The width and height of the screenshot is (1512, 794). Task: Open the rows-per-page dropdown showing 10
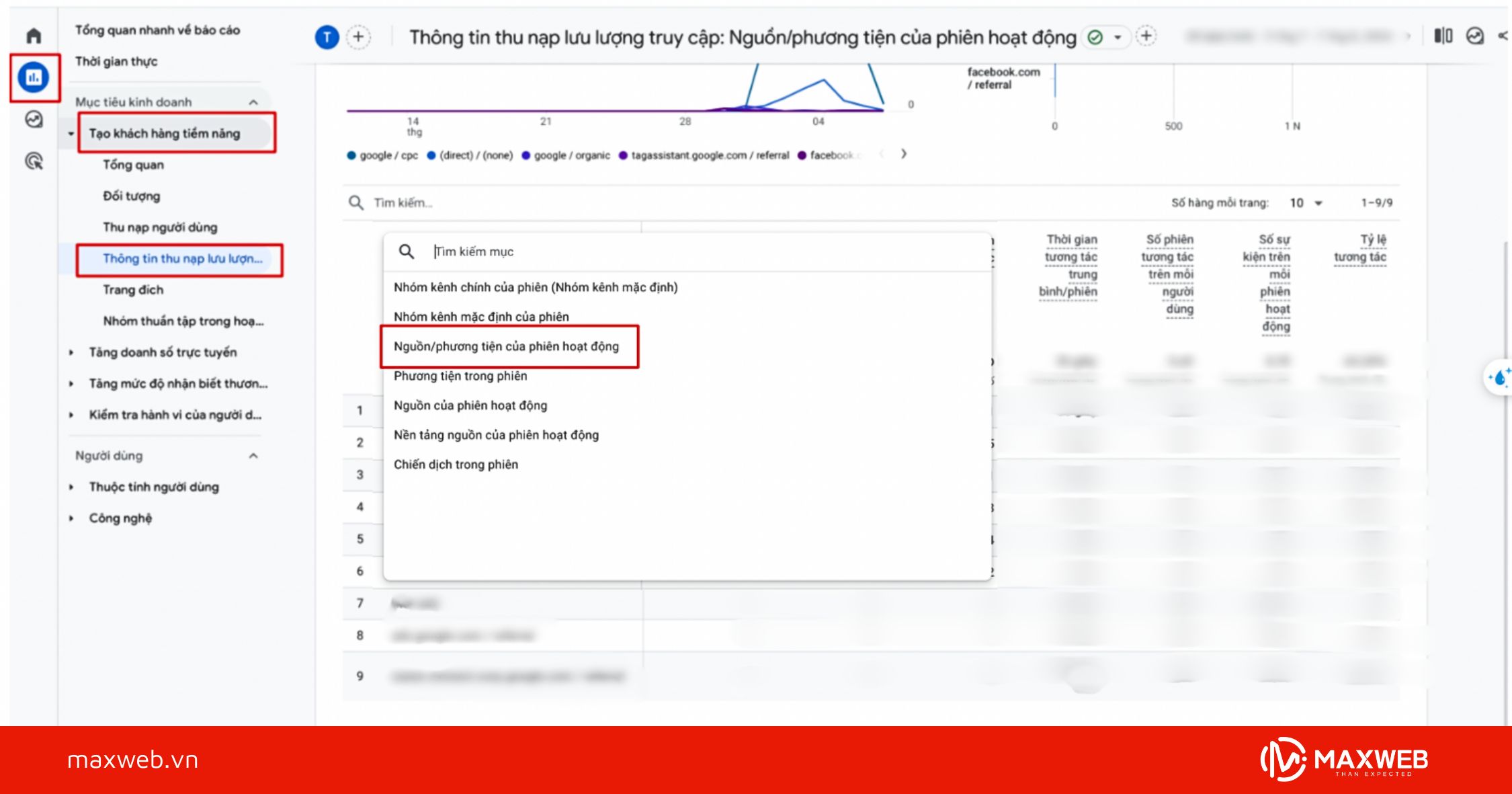coord(1306,203)
